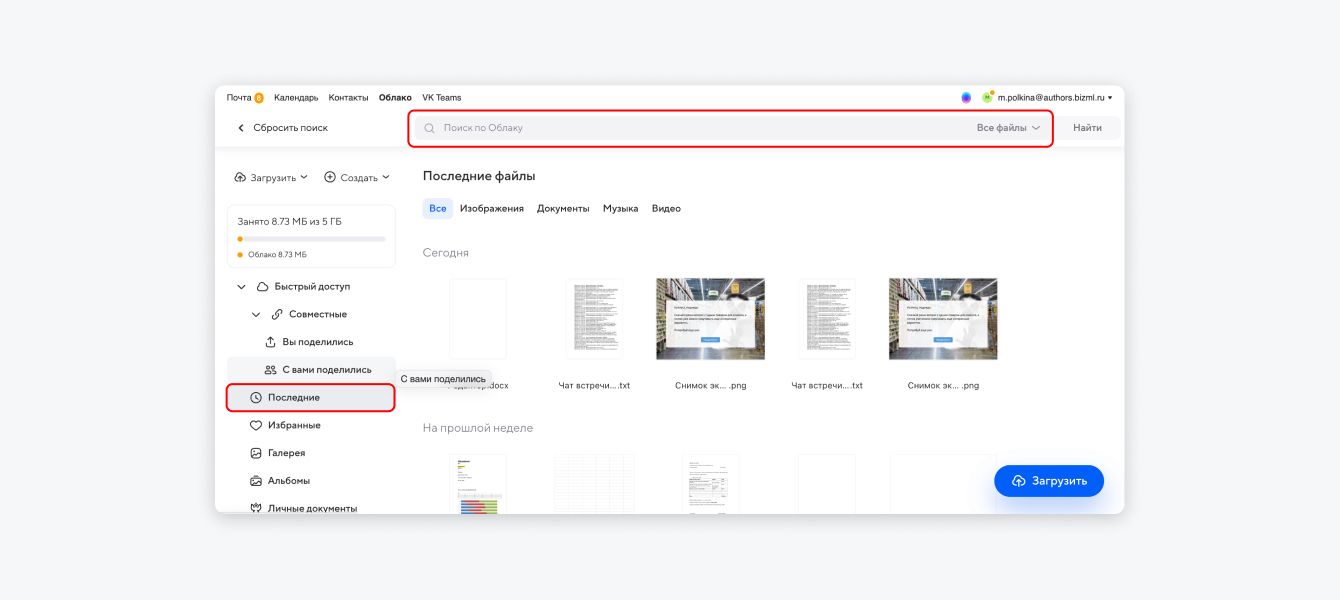1340x600 pixels.
Task: Click the clock icon next to Последние
Action: [x=256, y=398]
